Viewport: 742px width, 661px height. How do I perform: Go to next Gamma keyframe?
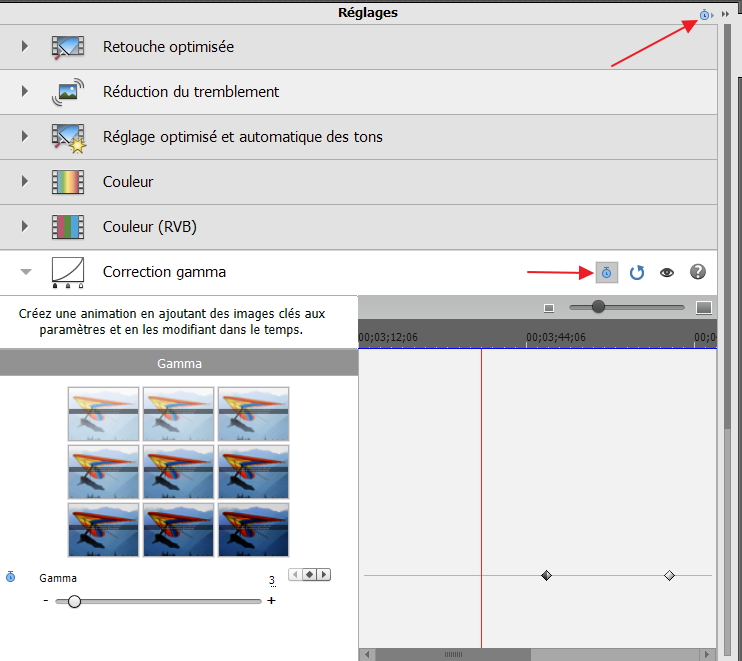pyautogui.click(x=324, y=575)
